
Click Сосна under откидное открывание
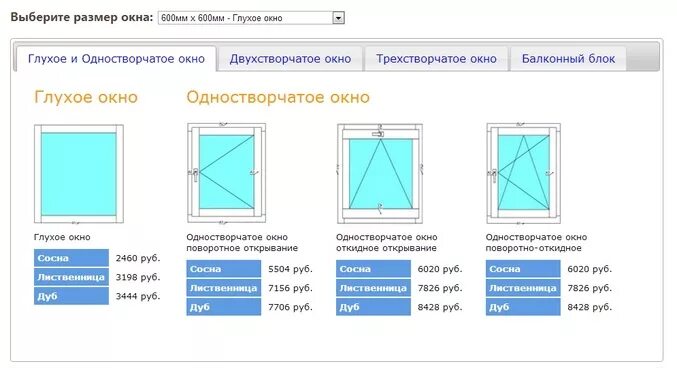[373, 269]
